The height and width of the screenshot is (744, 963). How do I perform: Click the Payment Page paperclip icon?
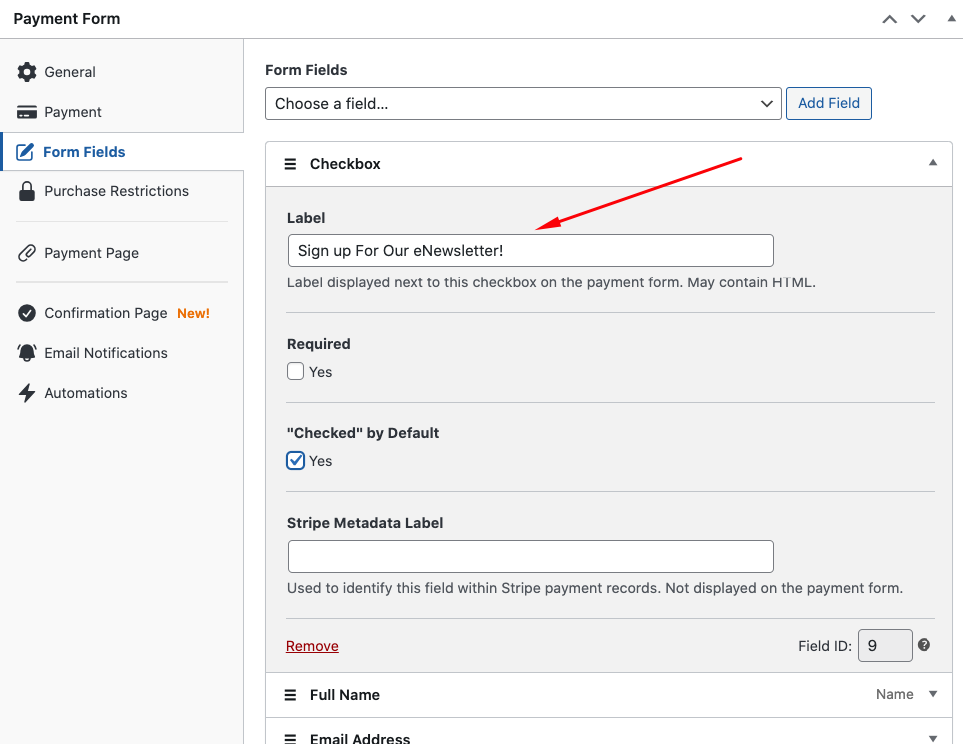(27, 253)
